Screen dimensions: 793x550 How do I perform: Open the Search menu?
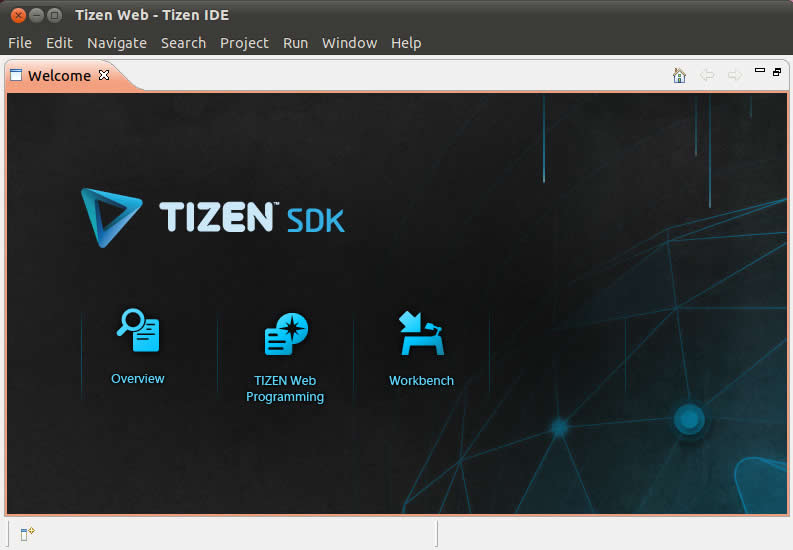click(183, 43)
